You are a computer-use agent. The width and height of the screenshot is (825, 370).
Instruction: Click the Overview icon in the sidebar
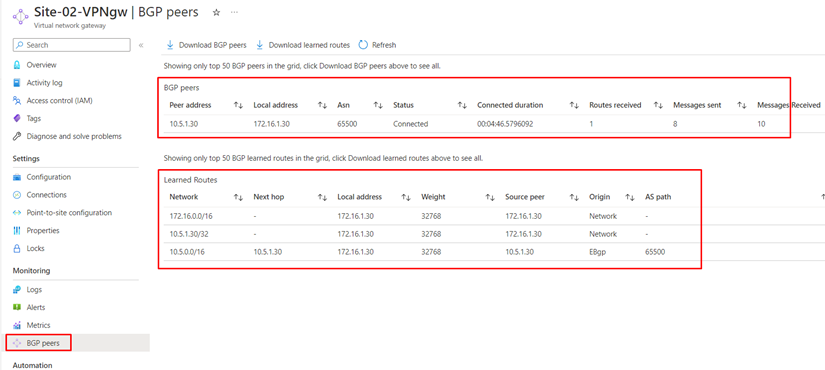coord(17,65)
